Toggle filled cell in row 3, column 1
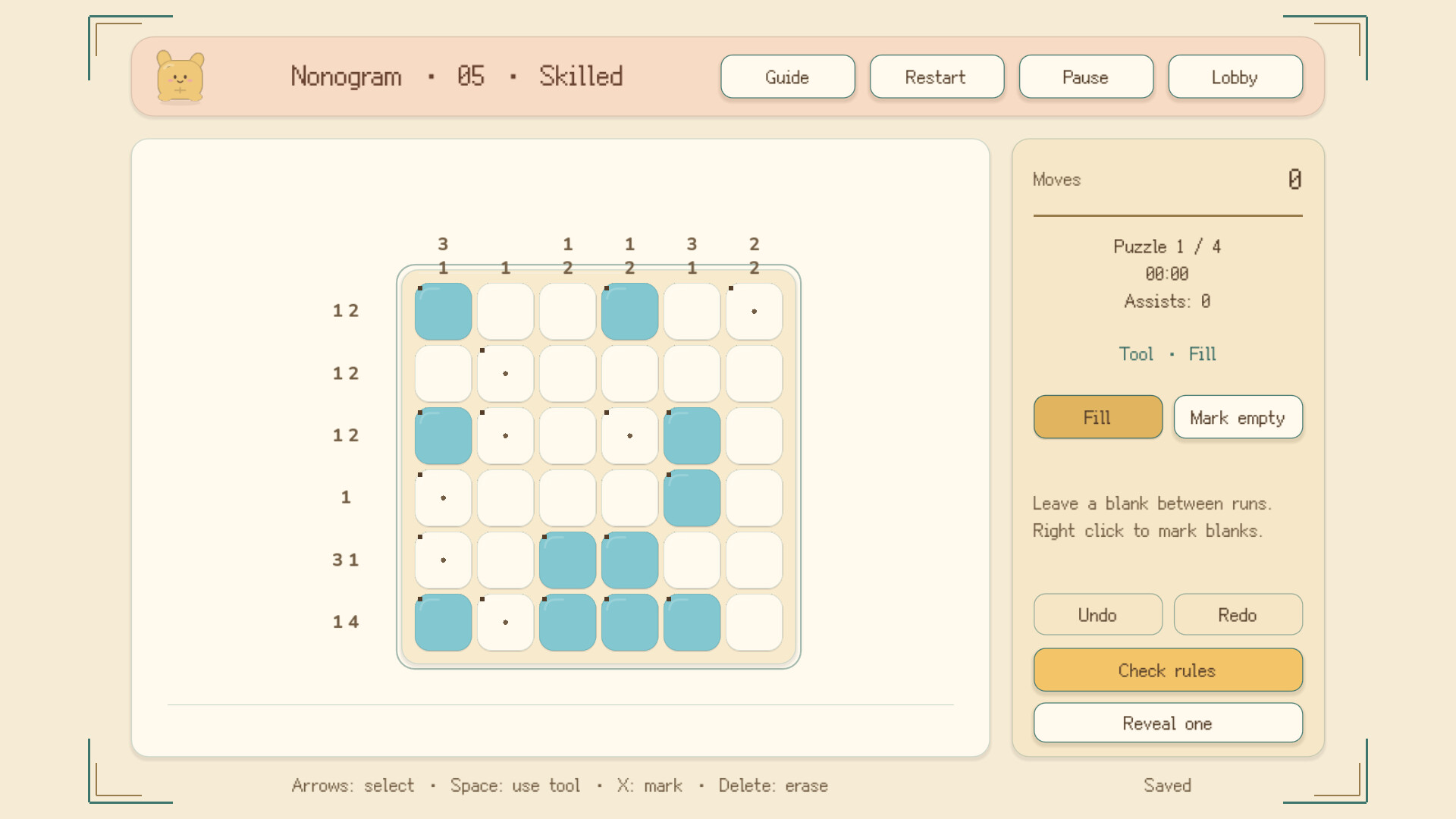Screen dimensions: 1456x819 point(443,435)
